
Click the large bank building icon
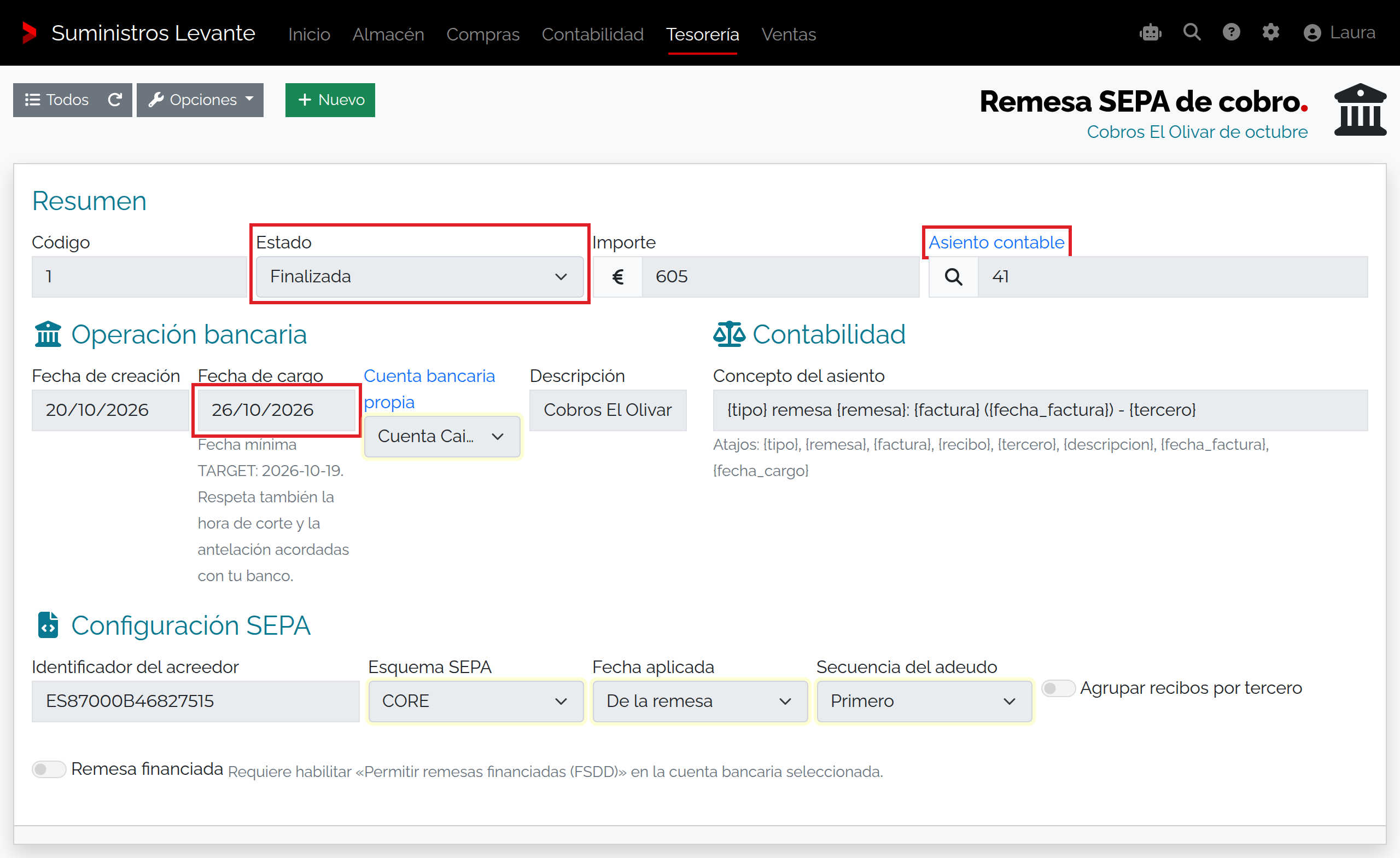click(x=1360, y=111)
